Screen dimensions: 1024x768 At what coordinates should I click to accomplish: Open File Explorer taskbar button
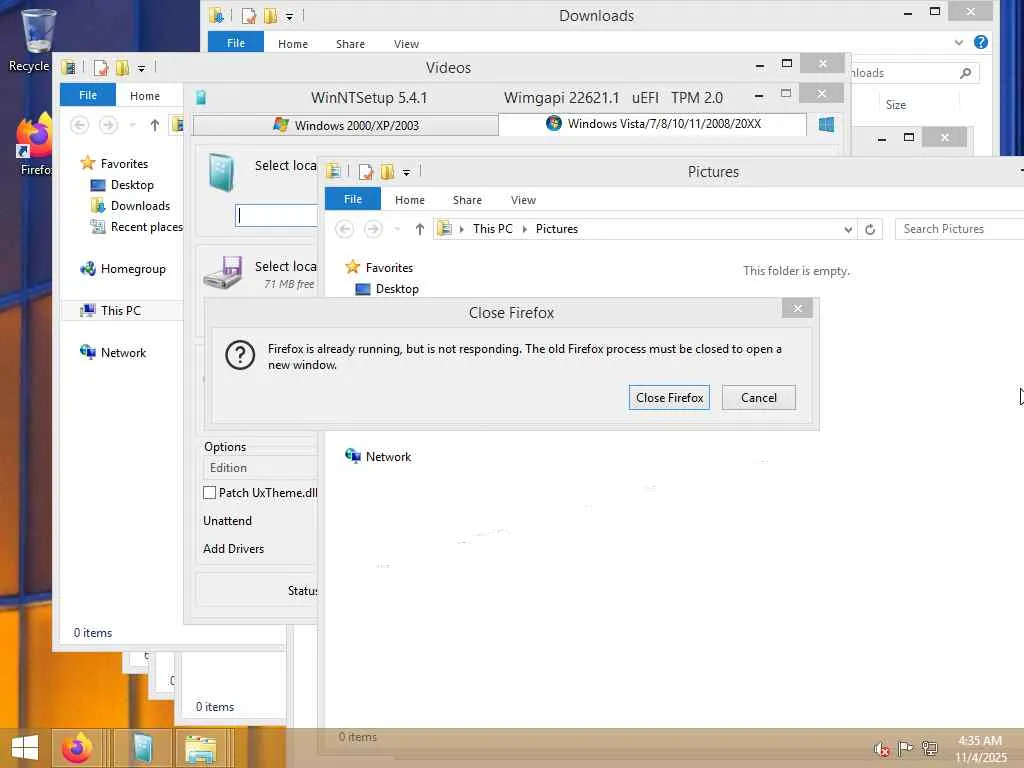pyautogui.click(x=201, y=748)
